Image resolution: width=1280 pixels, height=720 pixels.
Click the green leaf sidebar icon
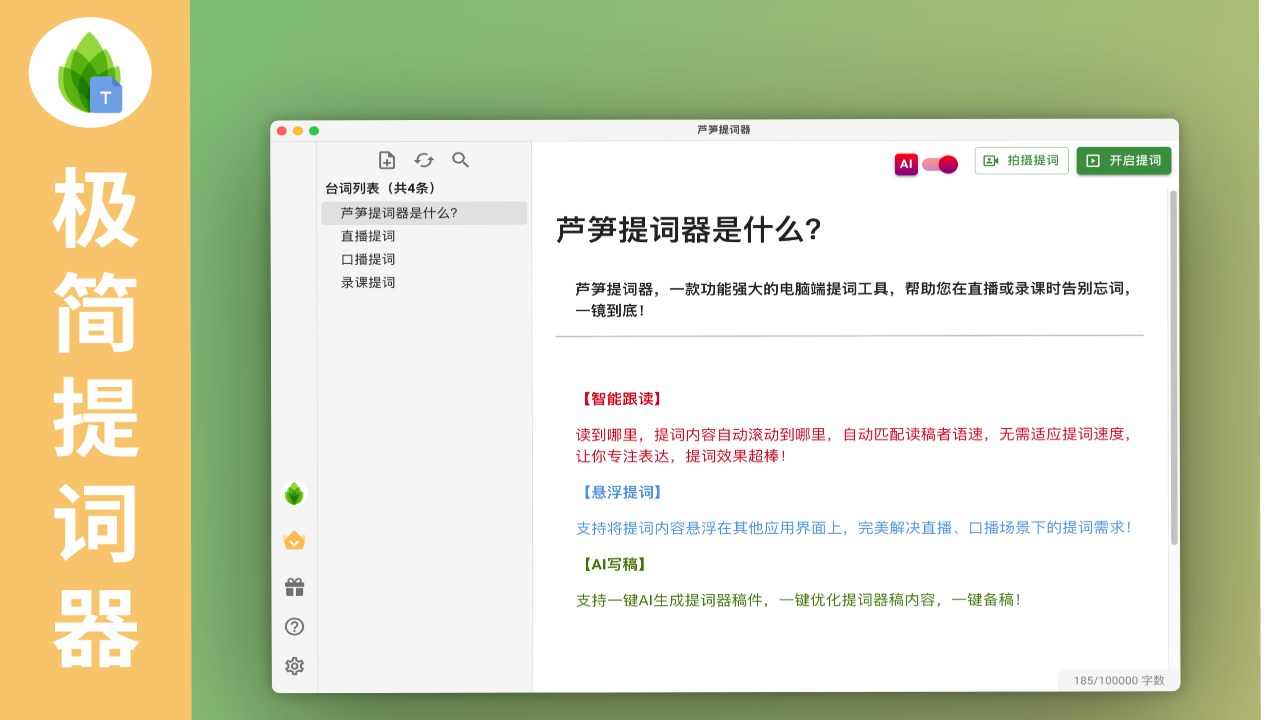coord(294,493)
